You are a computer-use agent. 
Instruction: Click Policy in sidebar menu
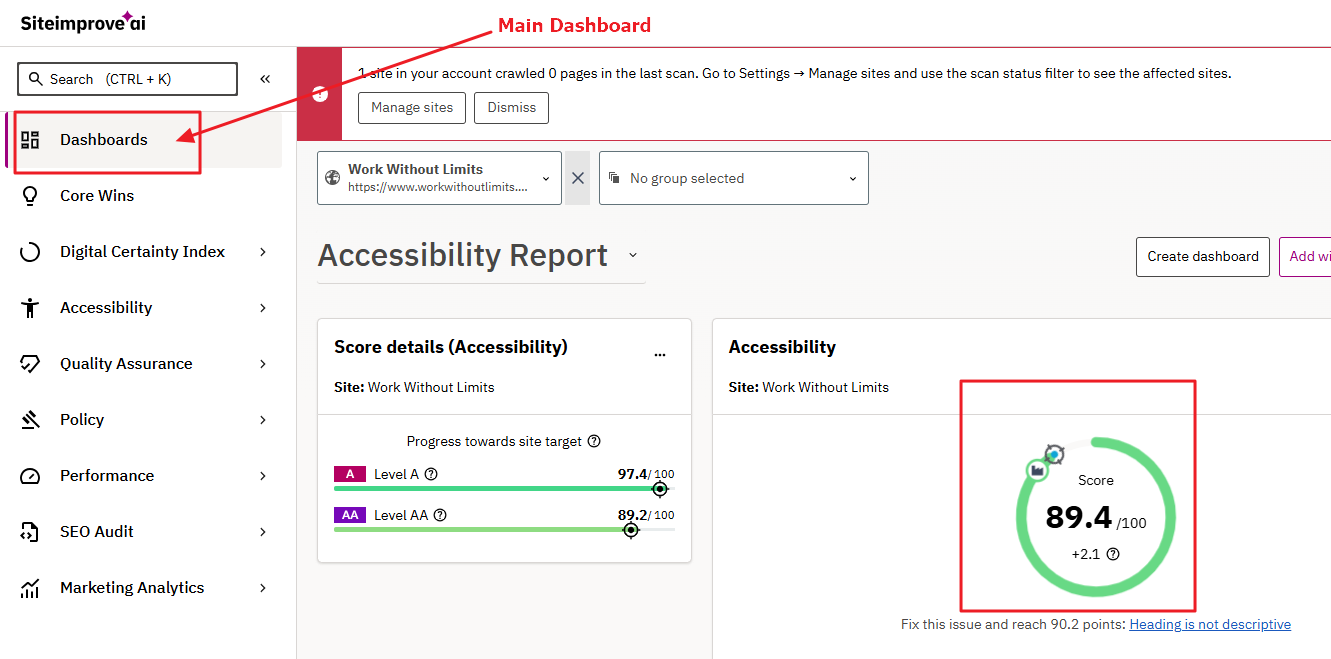145,420
